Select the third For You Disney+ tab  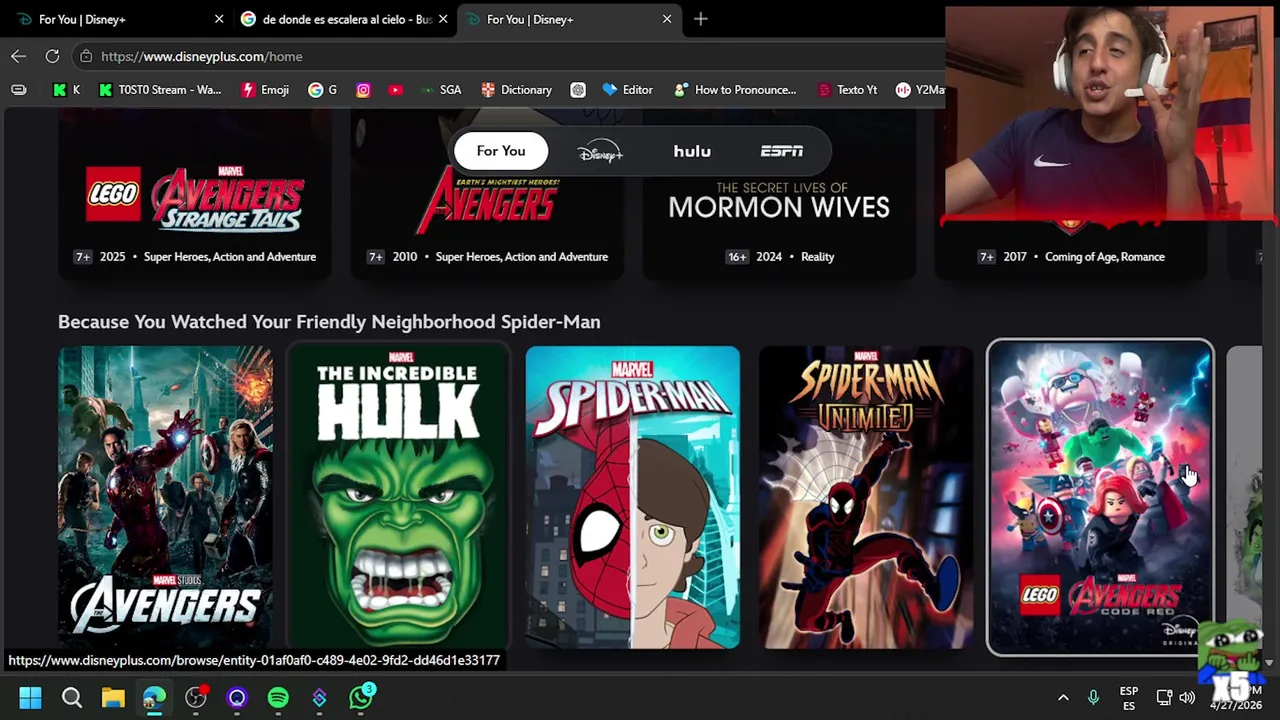(569, 19)
